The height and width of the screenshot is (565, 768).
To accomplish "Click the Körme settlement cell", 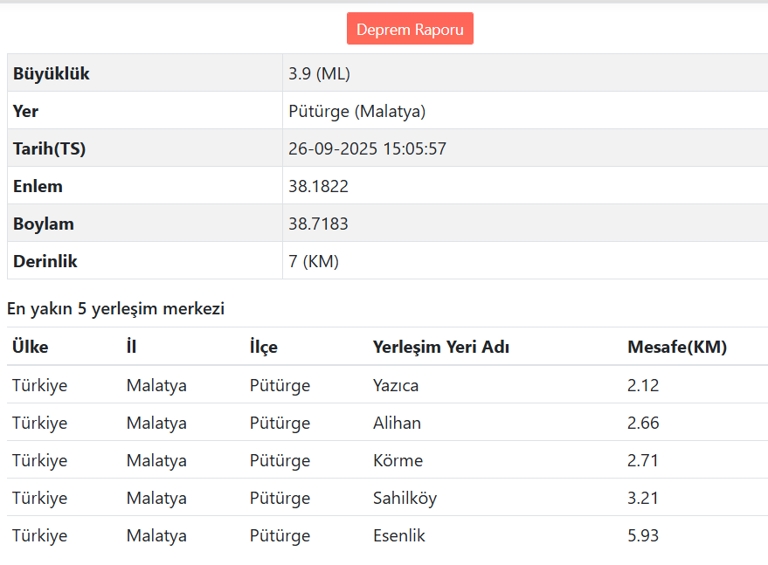I will tap(398, 460).
